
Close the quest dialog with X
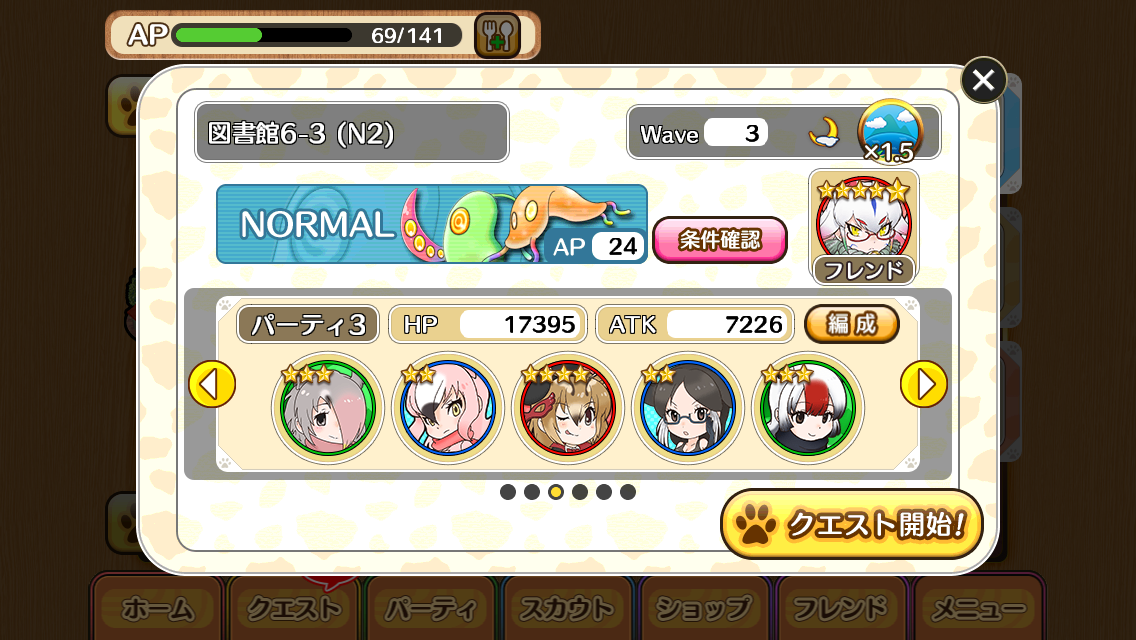coord(983,80)
